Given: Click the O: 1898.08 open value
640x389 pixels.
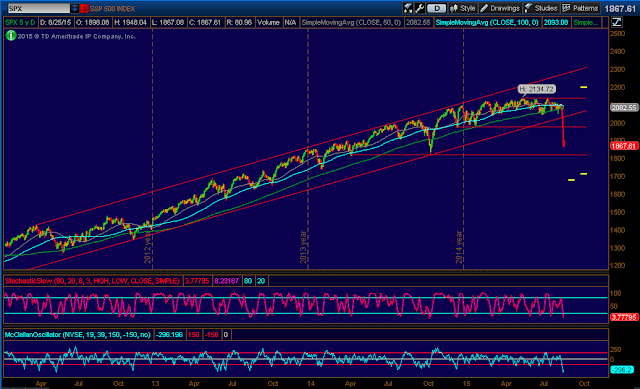Looking at the screenshot, I should [93, 22].
